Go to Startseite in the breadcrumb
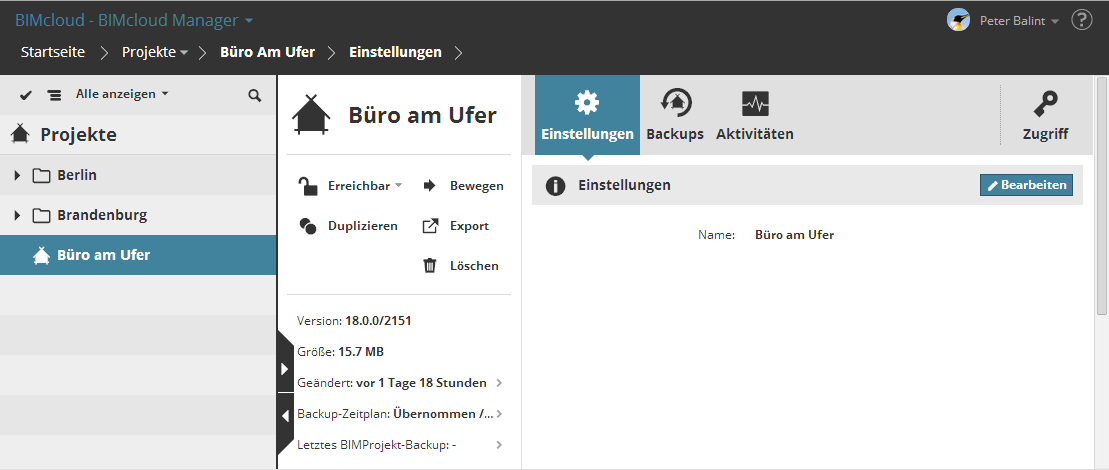The image size is (1109, 470). coord(53,52)
